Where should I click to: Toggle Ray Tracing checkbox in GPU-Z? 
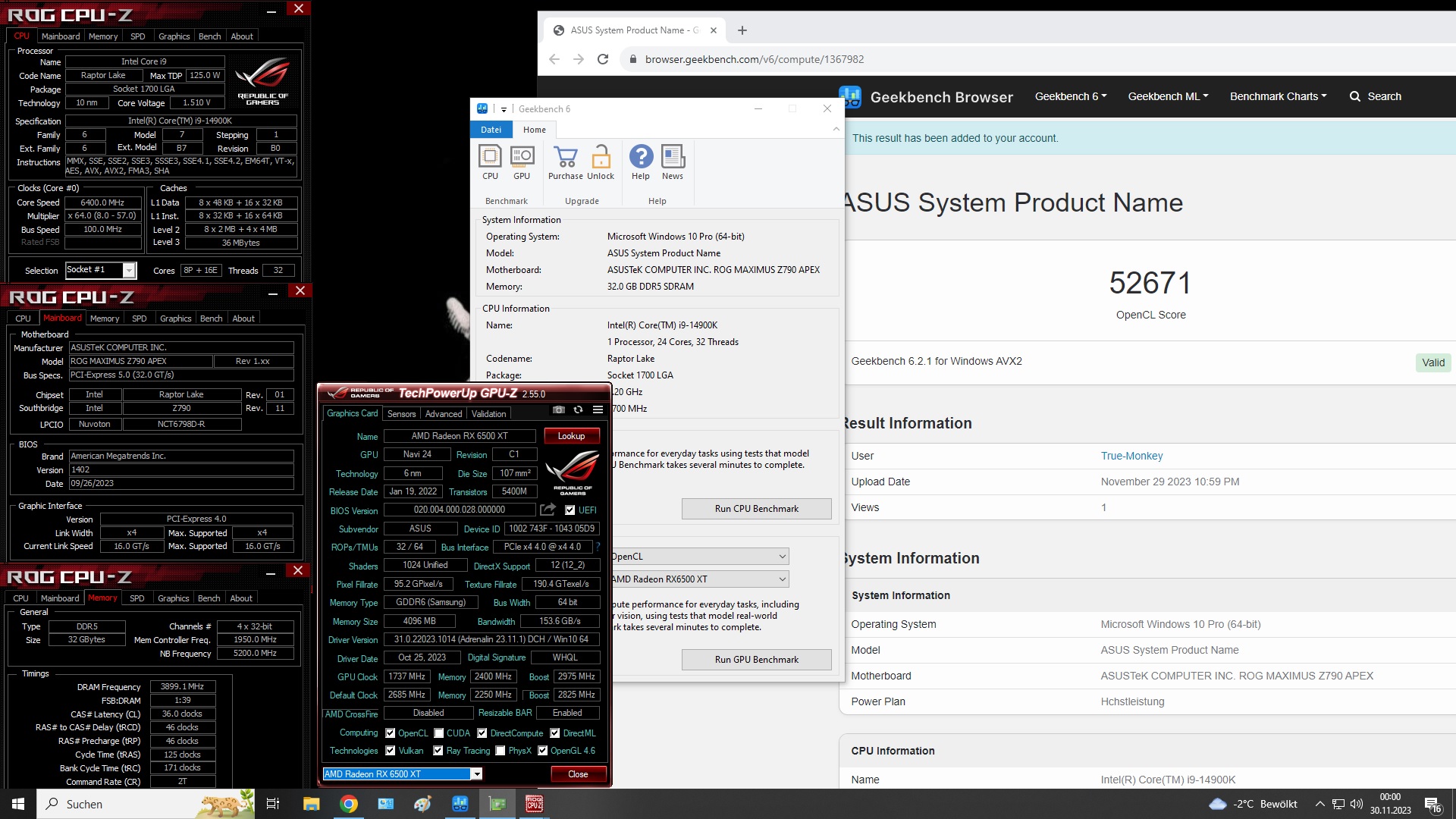438,751
